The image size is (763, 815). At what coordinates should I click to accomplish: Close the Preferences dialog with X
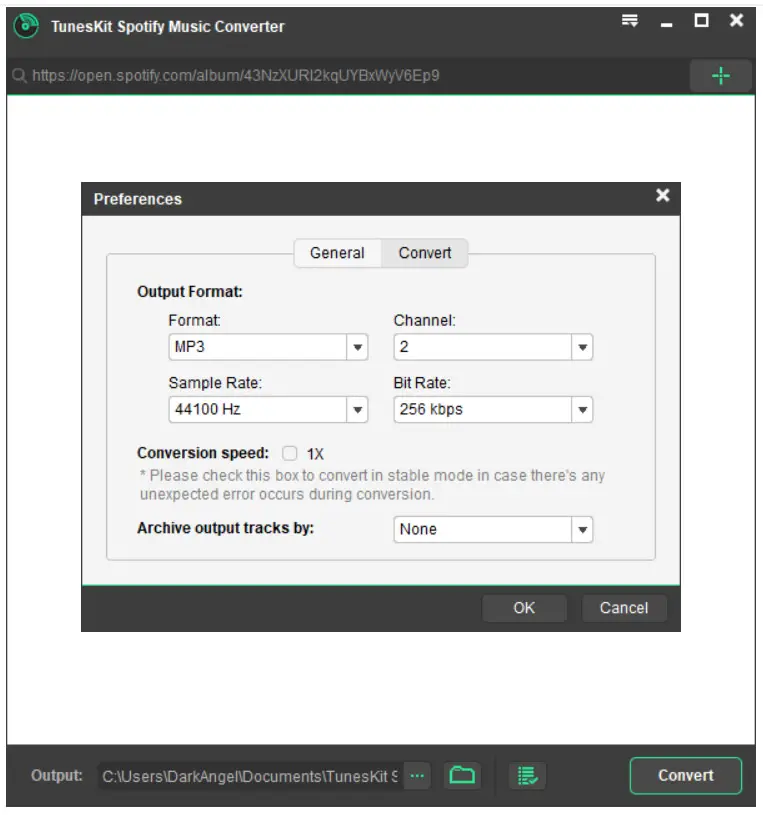662,195
